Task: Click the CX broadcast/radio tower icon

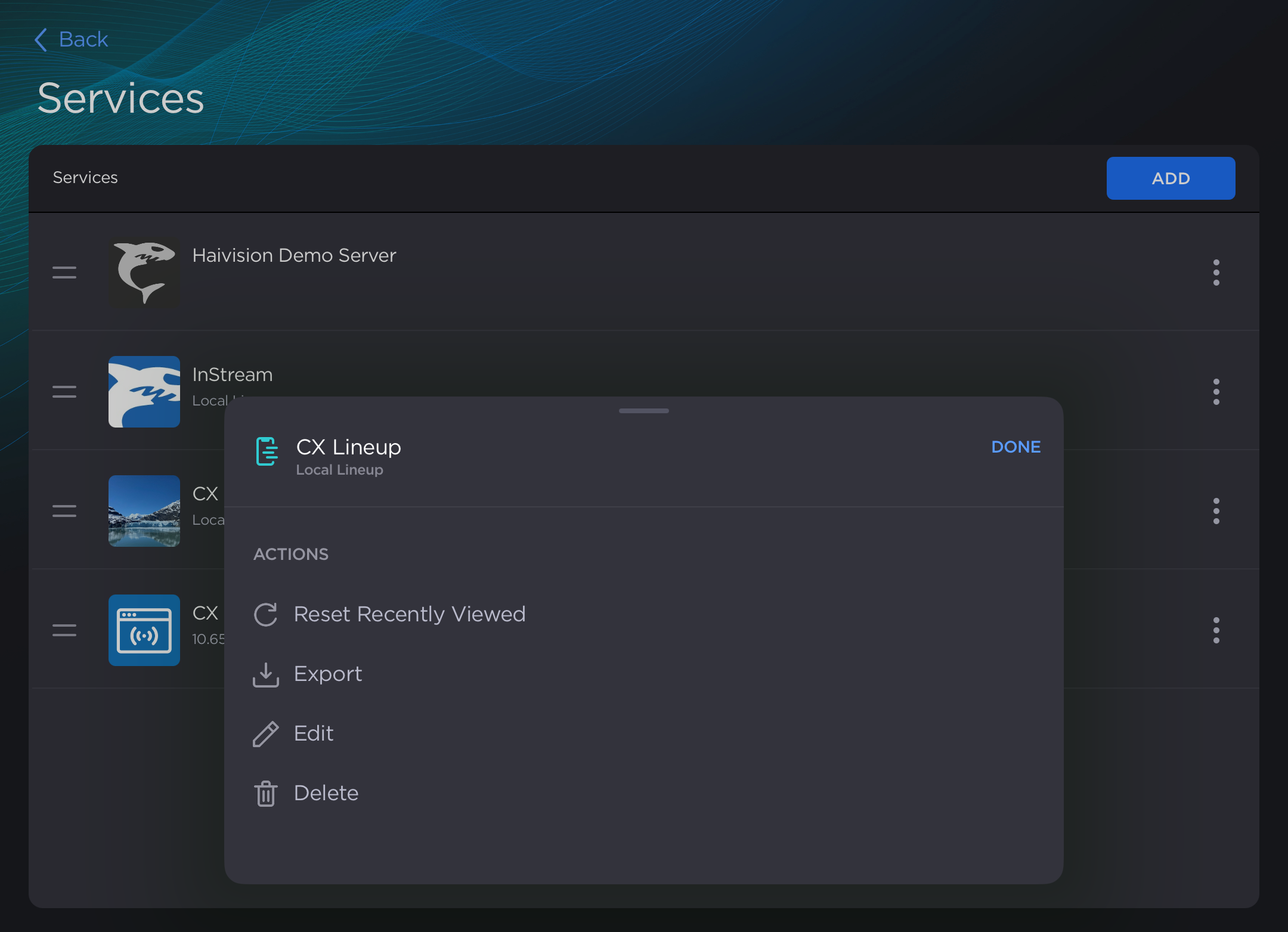Action: [x=144, y=629]
